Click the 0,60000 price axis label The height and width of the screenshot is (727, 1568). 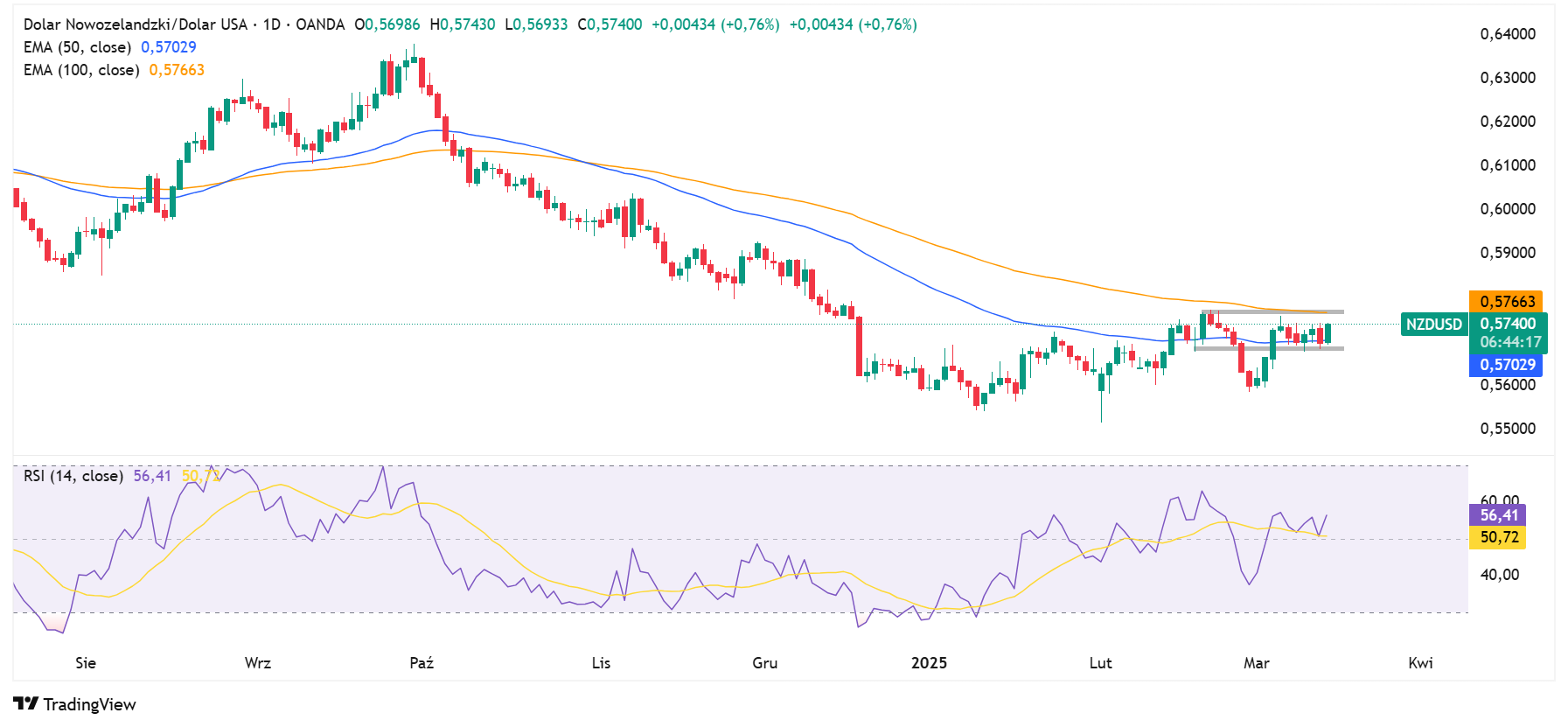[1508, 209]
